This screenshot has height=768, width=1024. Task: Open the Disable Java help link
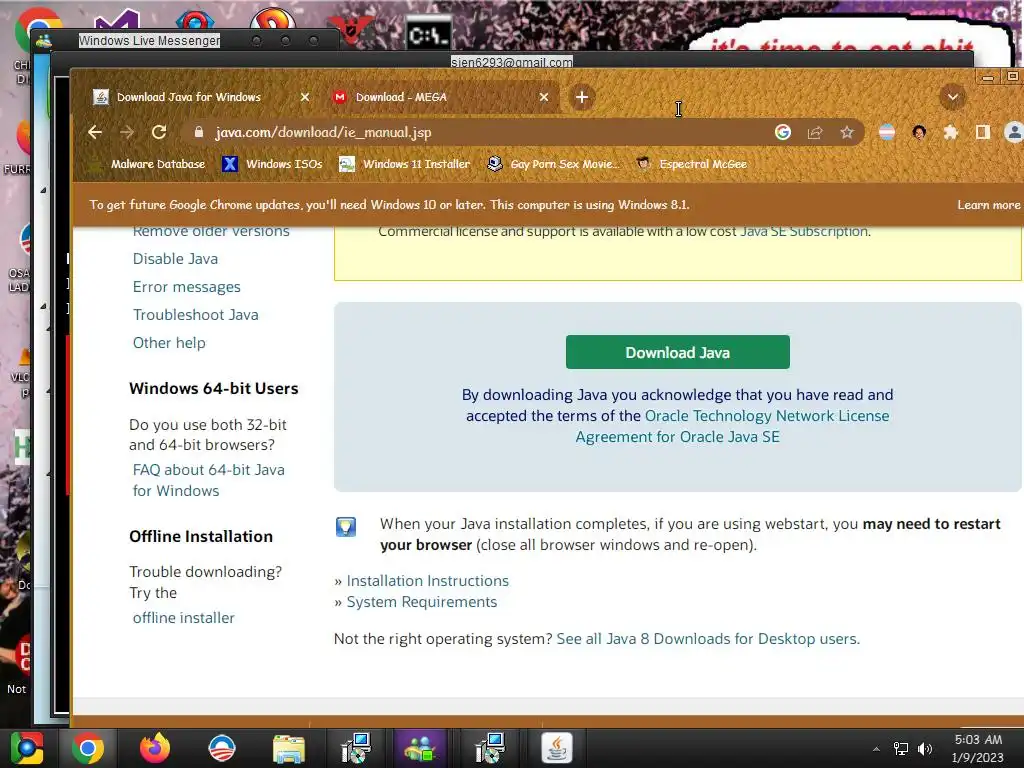(x=175, y=259)
